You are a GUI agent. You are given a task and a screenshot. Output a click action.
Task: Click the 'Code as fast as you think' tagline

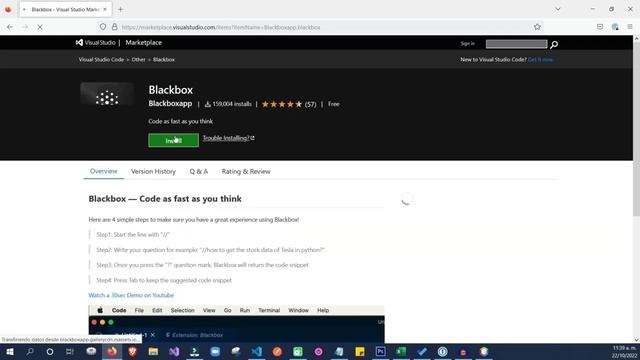(x=180, y=121)
